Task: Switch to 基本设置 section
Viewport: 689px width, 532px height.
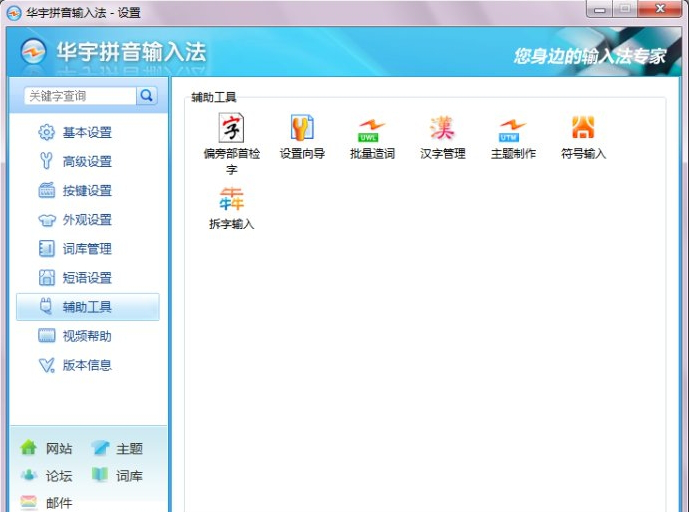Action: (88, 132)
